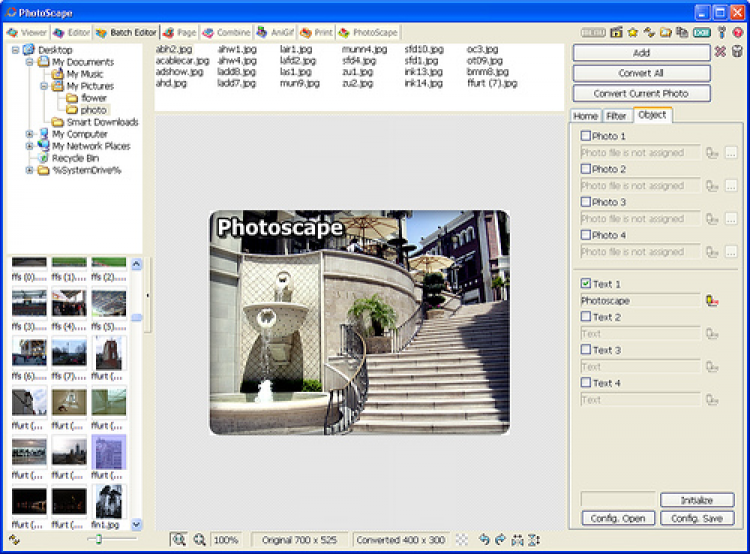Click the red X remove photo icon
This screenshot has width=750, height=554.
pos(720,52)
